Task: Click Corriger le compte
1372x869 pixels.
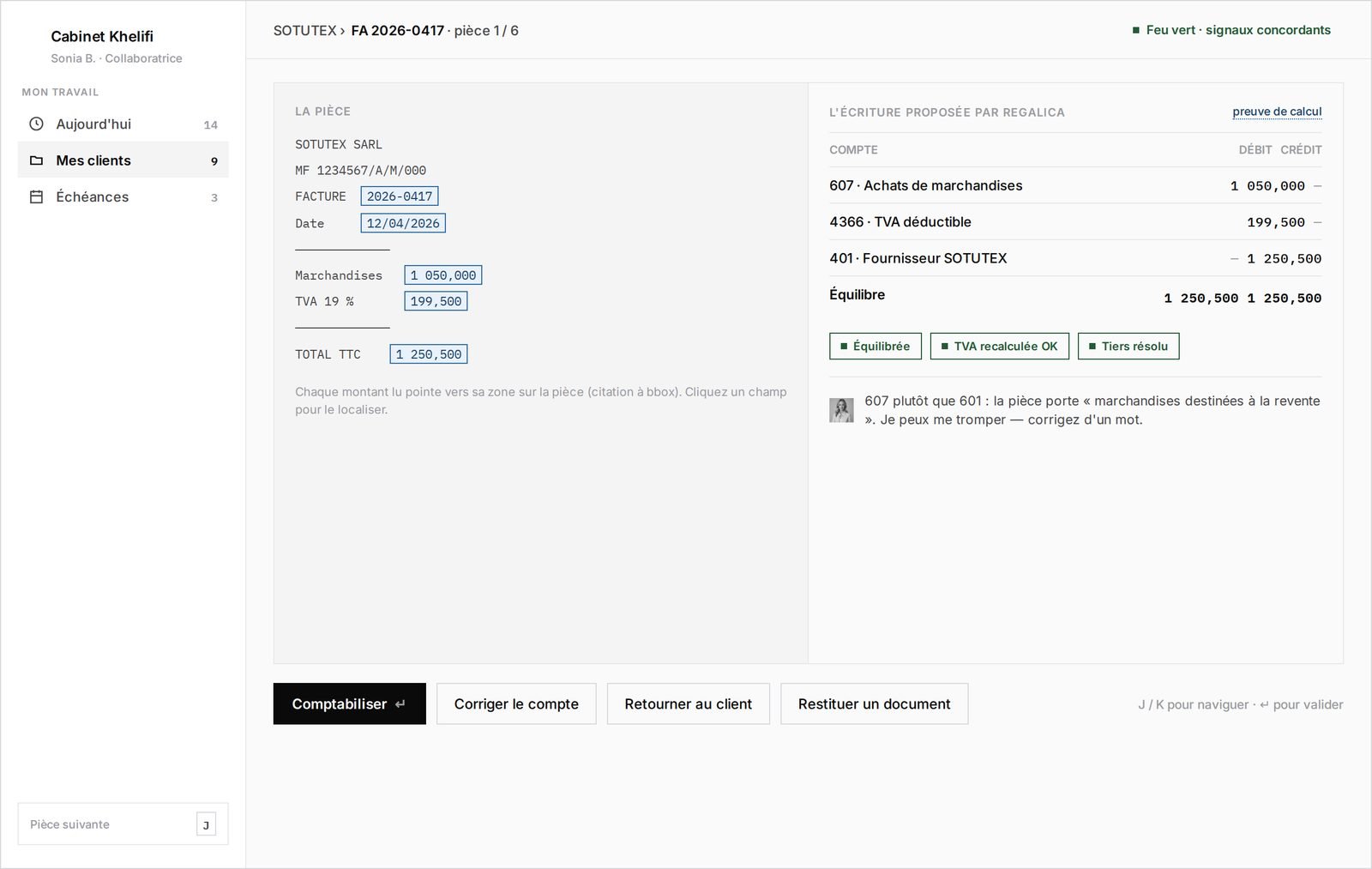Action: [x=516, y=703]
